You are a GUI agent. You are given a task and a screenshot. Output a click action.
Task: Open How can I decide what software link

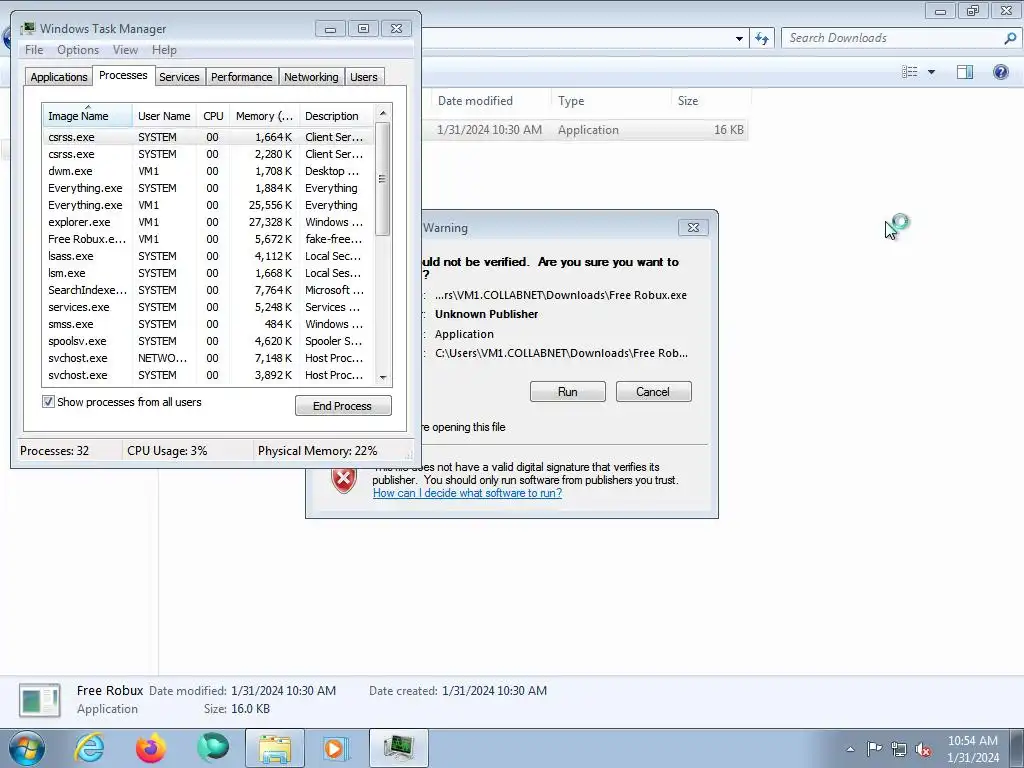click(467, 493)
